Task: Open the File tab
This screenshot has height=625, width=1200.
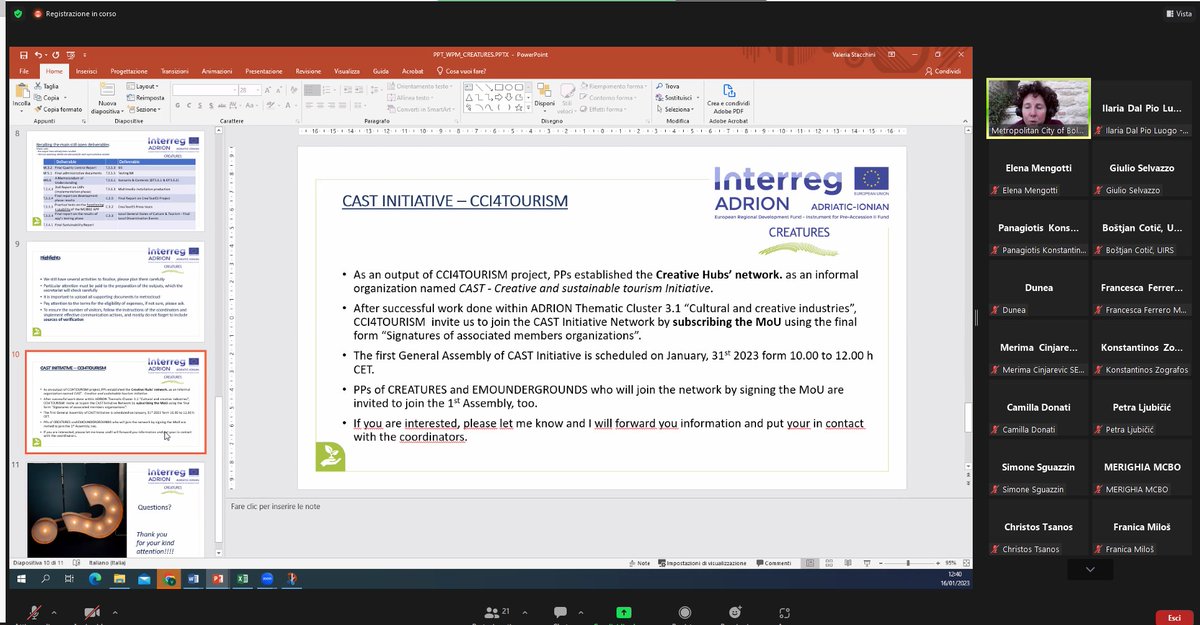Action: 25,71
